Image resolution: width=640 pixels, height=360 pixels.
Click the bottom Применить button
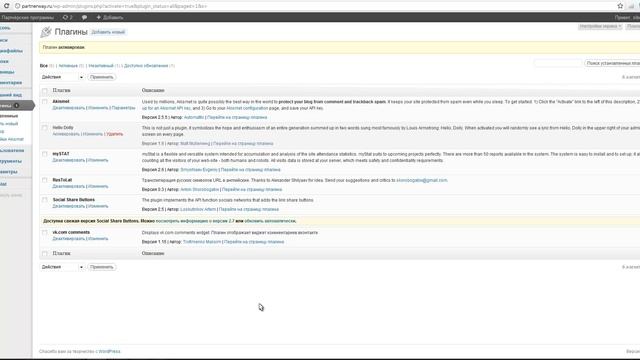pos(102,267)
